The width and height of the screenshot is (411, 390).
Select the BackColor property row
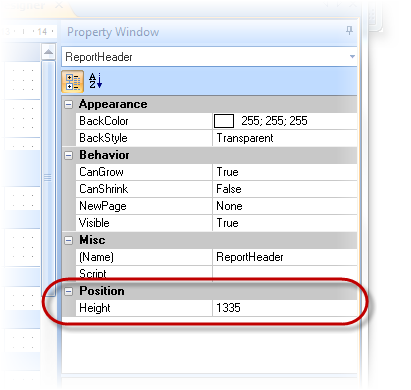216,121
